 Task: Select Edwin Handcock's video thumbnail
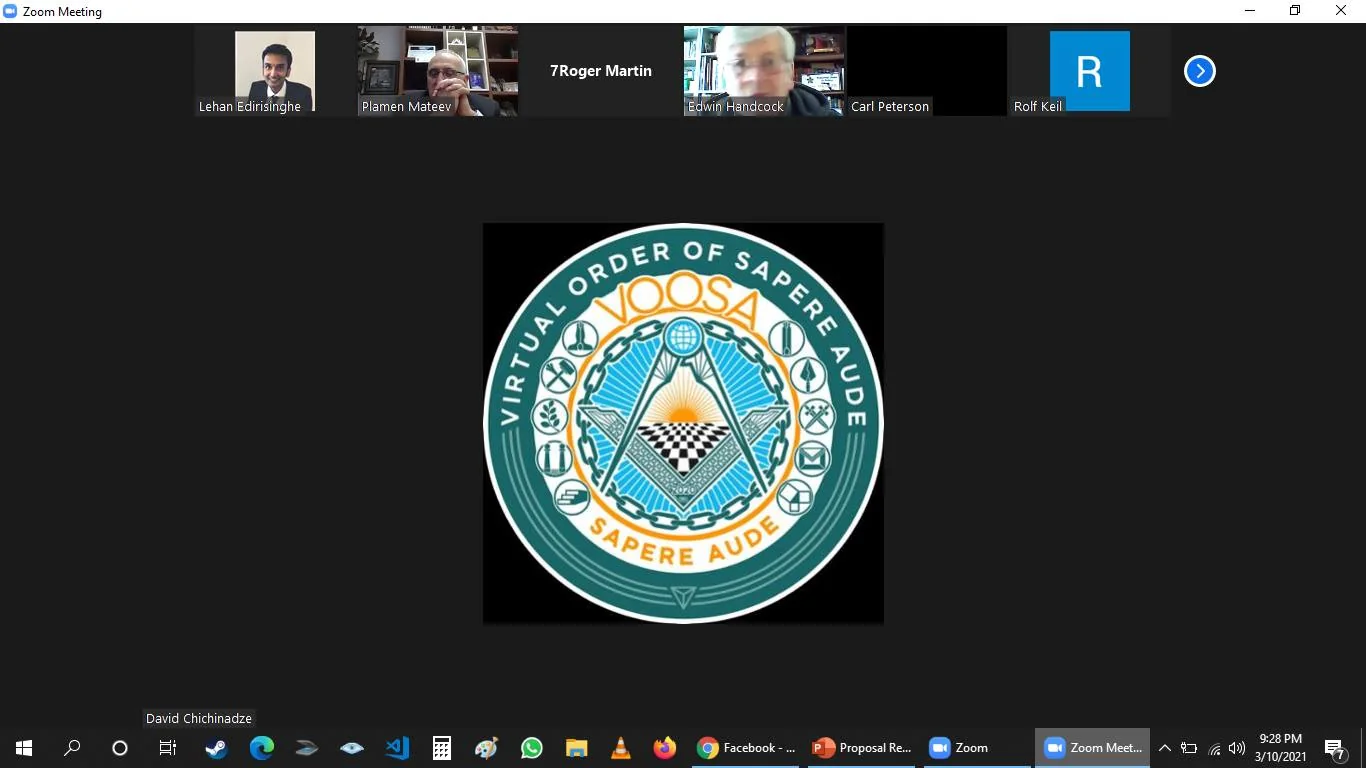(x=764, y=71)
